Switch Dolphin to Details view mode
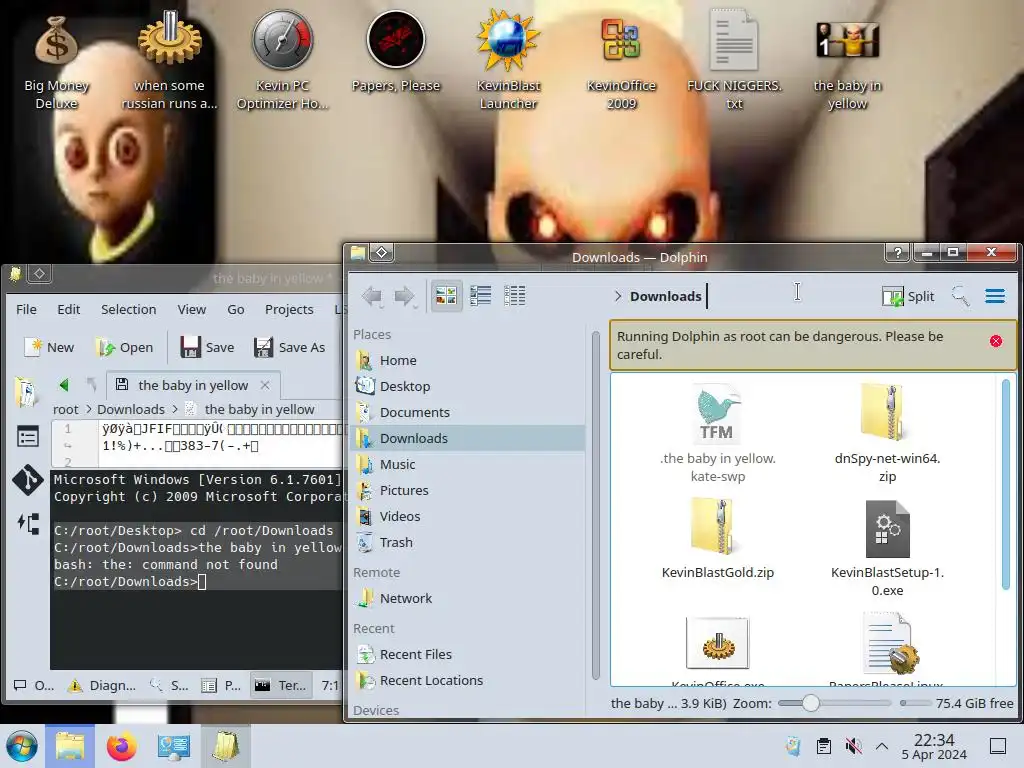The image size is (1024, 768). coord(515,296)
